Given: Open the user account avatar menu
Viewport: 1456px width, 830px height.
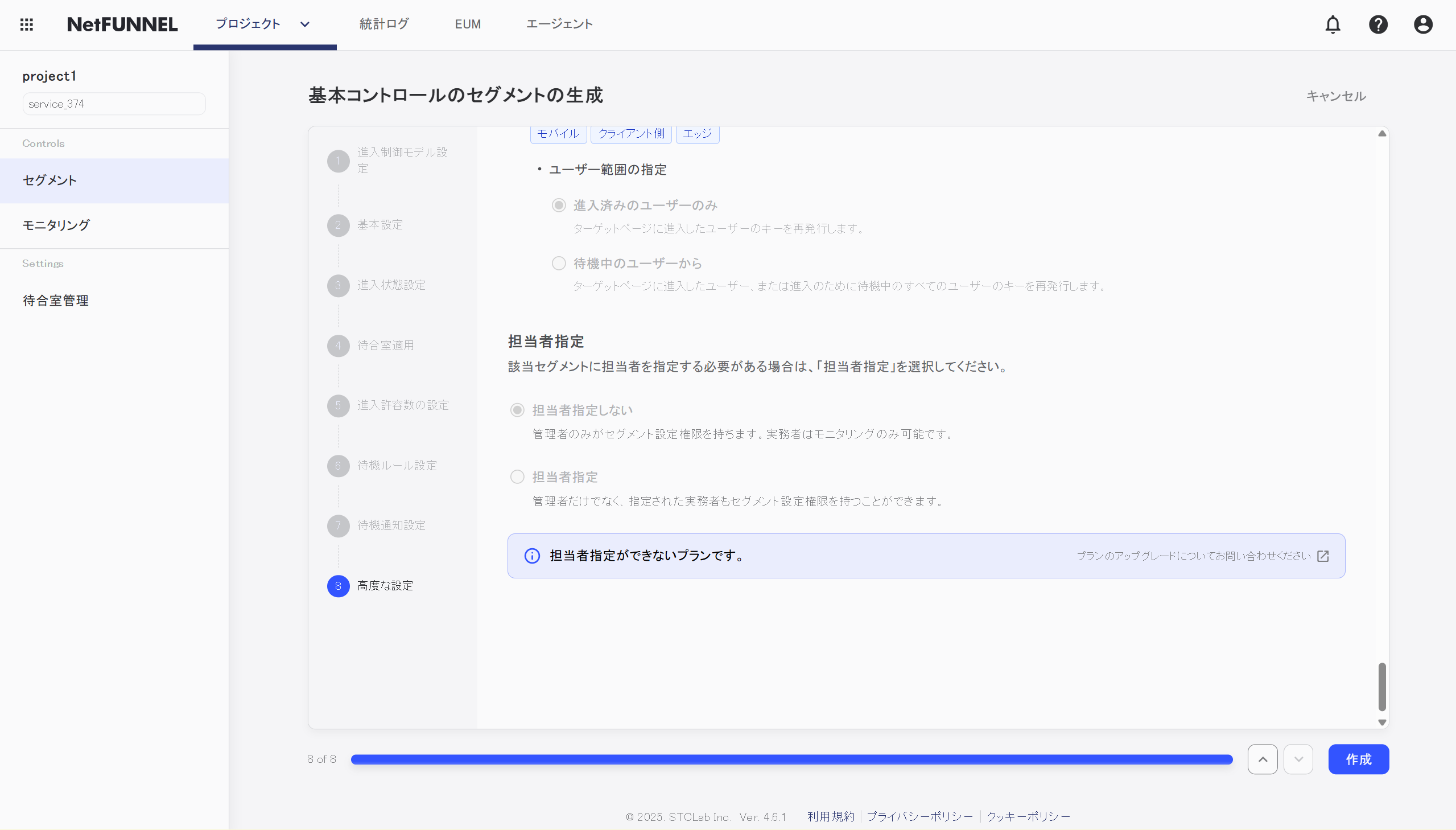Looking at the screenshot, I should pyautogui.click(x=1422, y=24).
